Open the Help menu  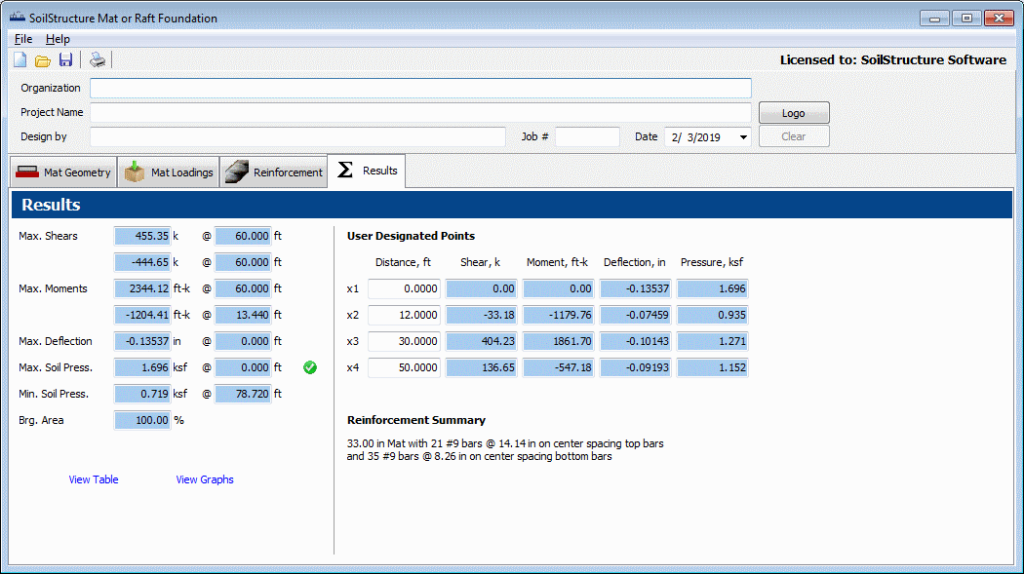(x=57, y=39)
